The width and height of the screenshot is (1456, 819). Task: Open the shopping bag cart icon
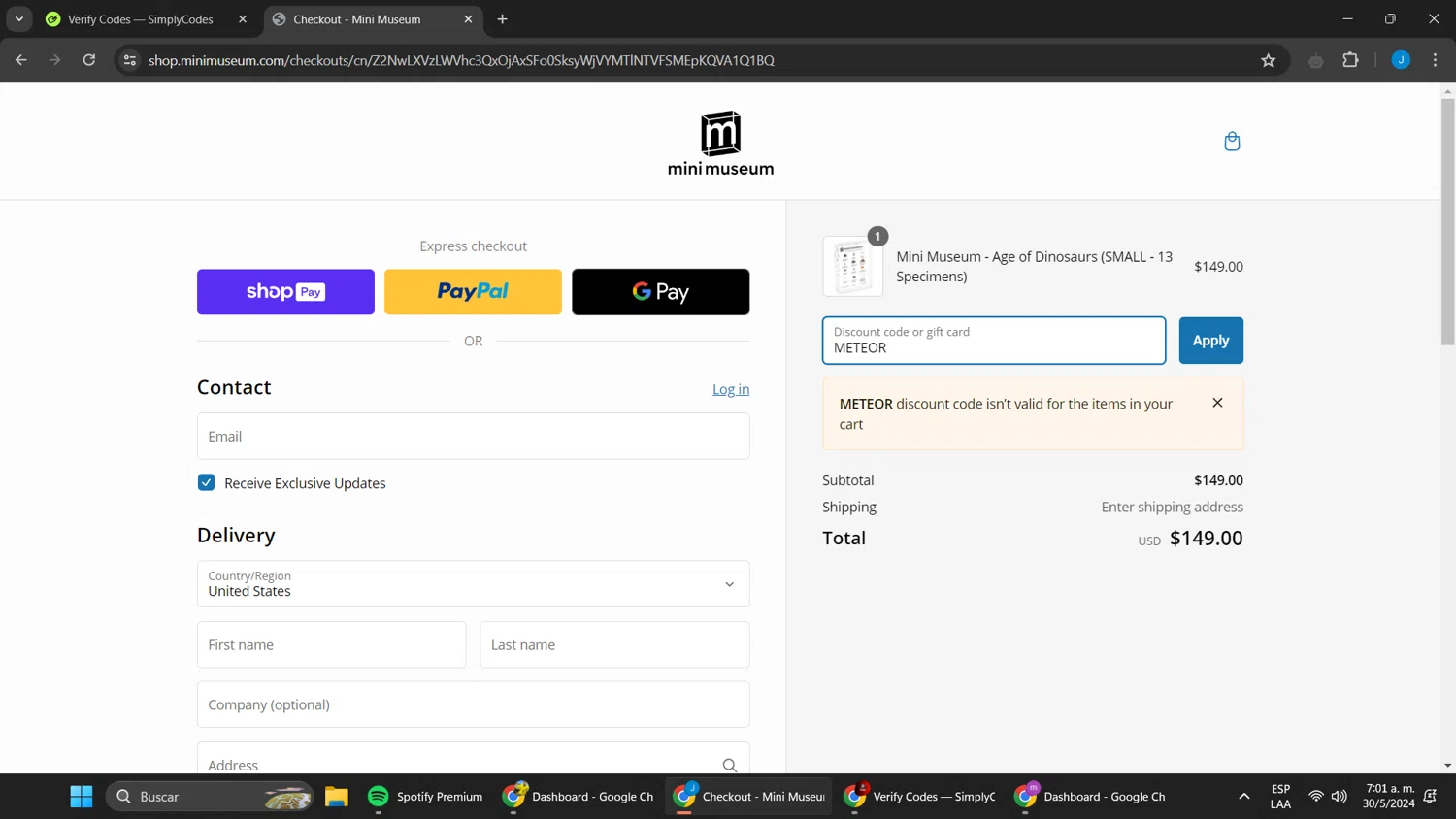pos(1232,142)
